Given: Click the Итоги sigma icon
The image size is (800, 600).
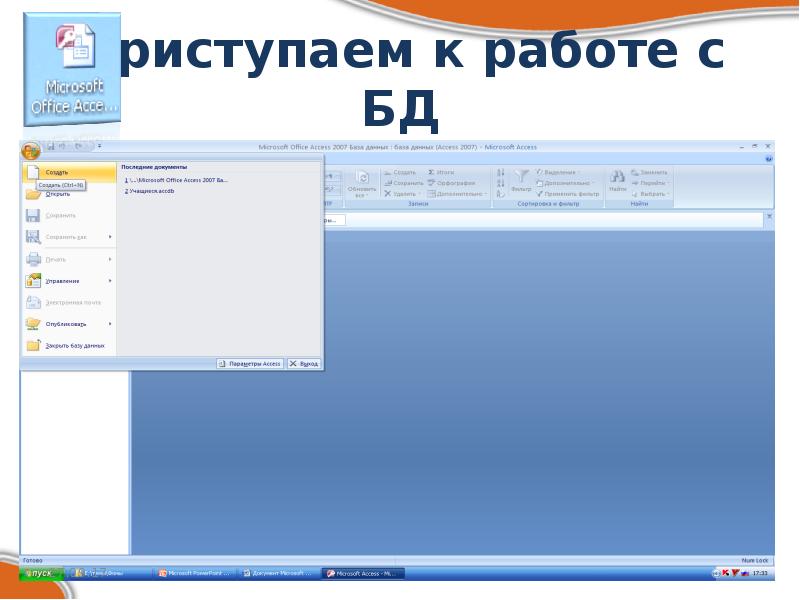Looking at the screenshot, I should 432,172.
